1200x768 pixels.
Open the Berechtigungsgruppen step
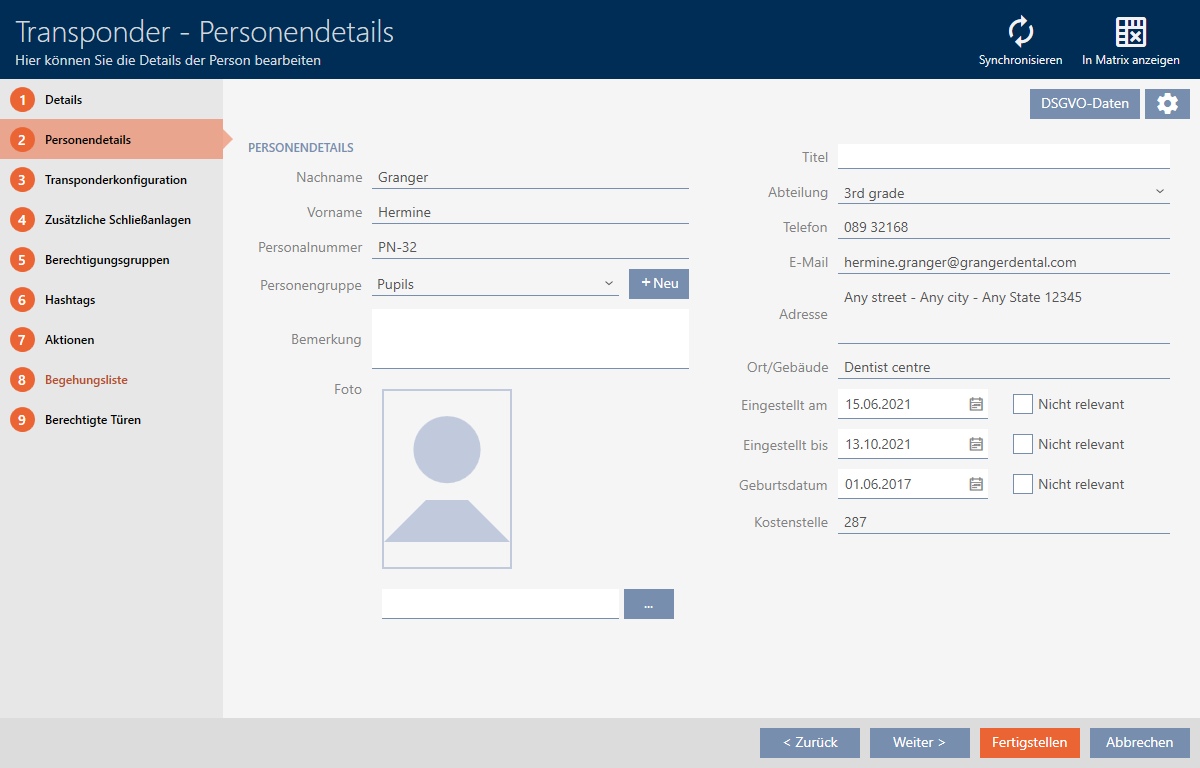(106, 260)
